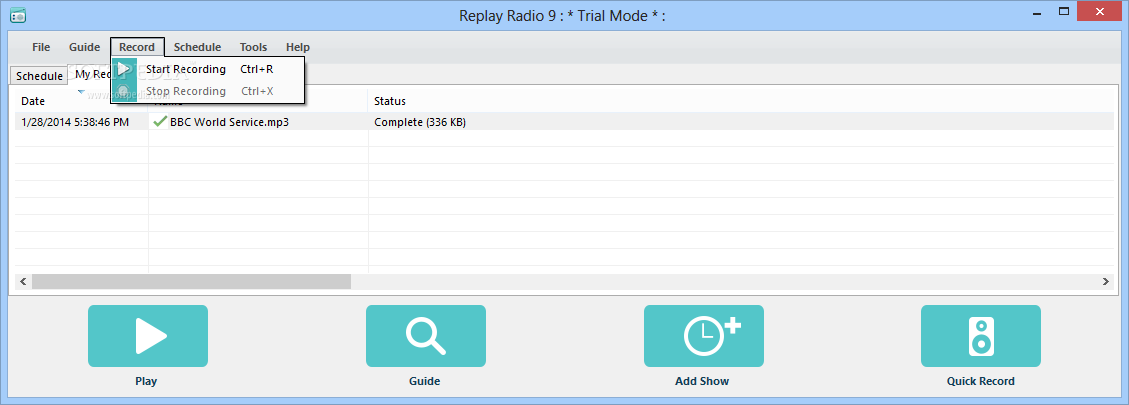Choose Start Recording from the Record menu
This screenshot has height=405, width=1129.
click(x=208, y=69)
